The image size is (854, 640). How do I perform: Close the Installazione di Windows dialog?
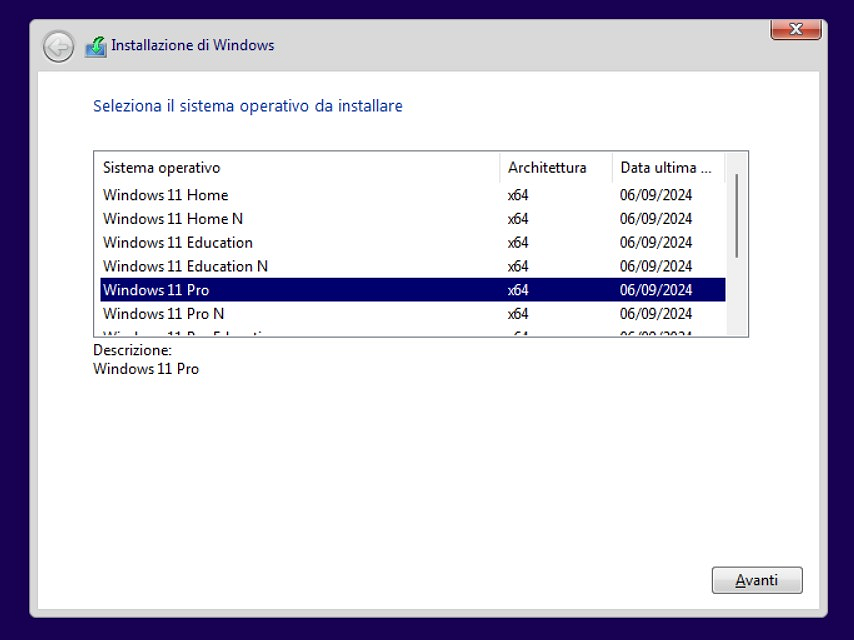[x=796, y=29]
